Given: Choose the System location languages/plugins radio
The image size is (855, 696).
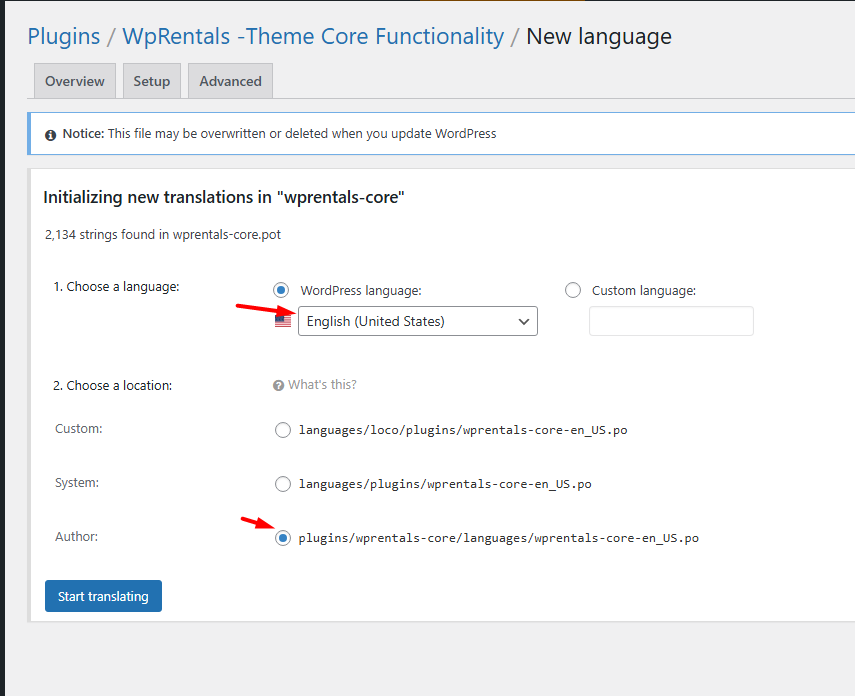Looking at the screenshot, I should click(282, 484).
